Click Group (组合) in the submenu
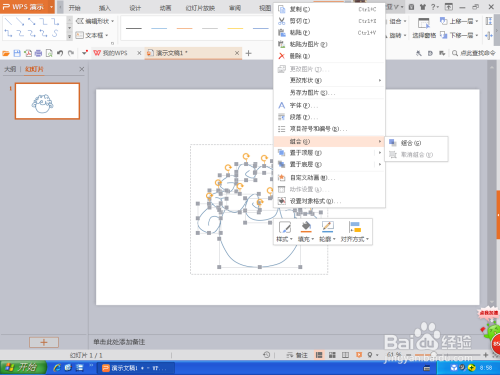 click(x=416, y=143)
